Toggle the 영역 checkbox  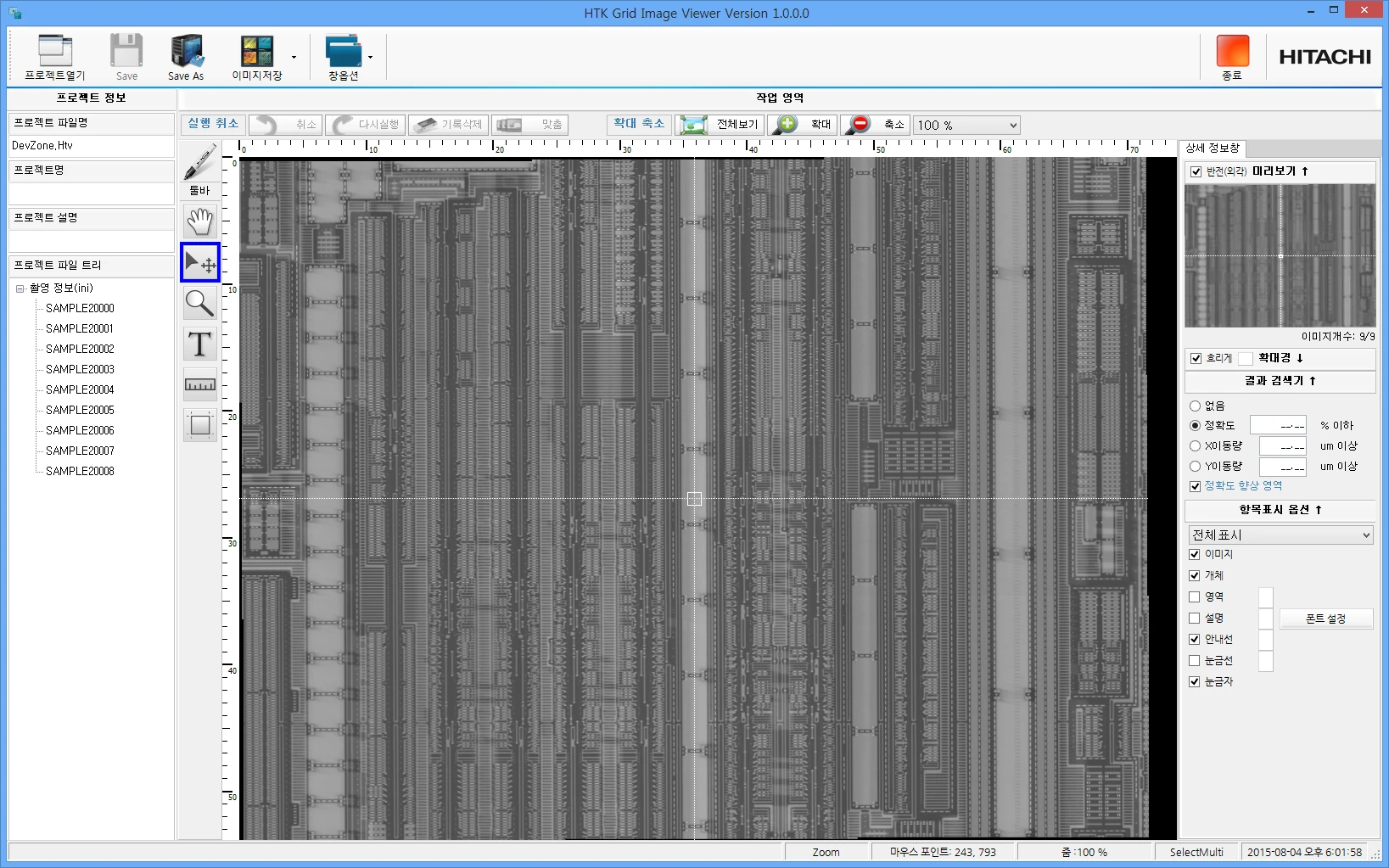pyautogui.click(x=1195, y=596)
